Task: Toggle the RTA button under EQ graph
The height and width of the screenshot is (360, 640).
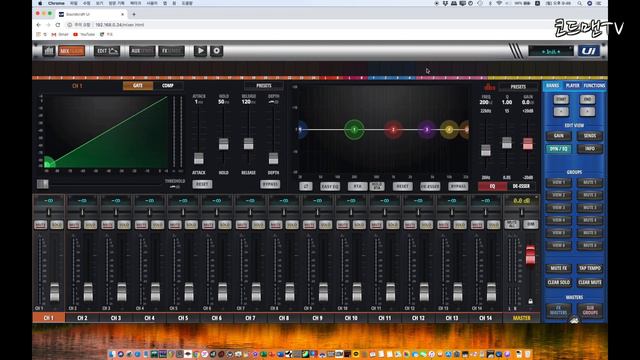Action: (x=357, y=186)
